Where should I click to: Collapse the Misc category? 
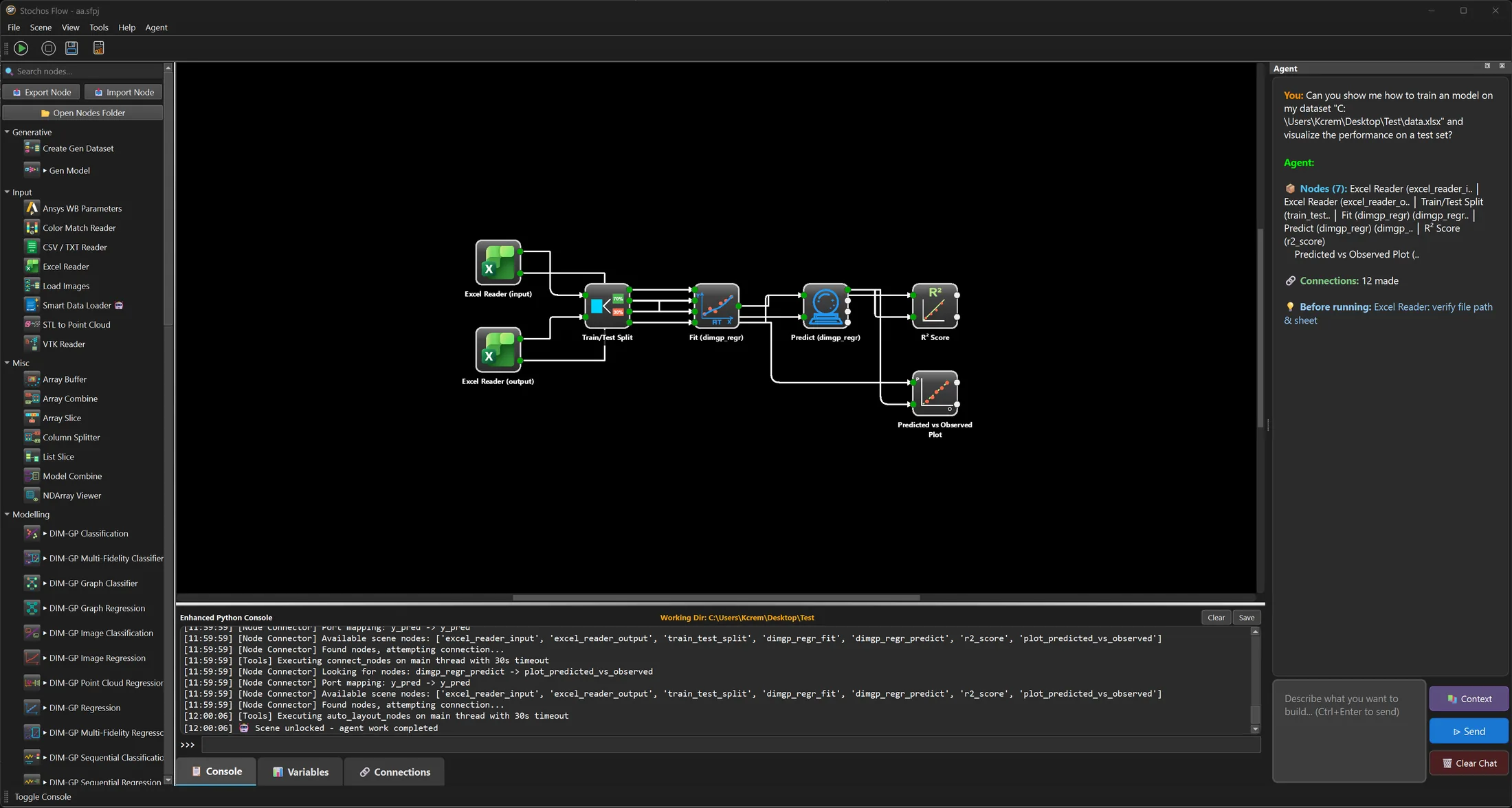point(7,363)
